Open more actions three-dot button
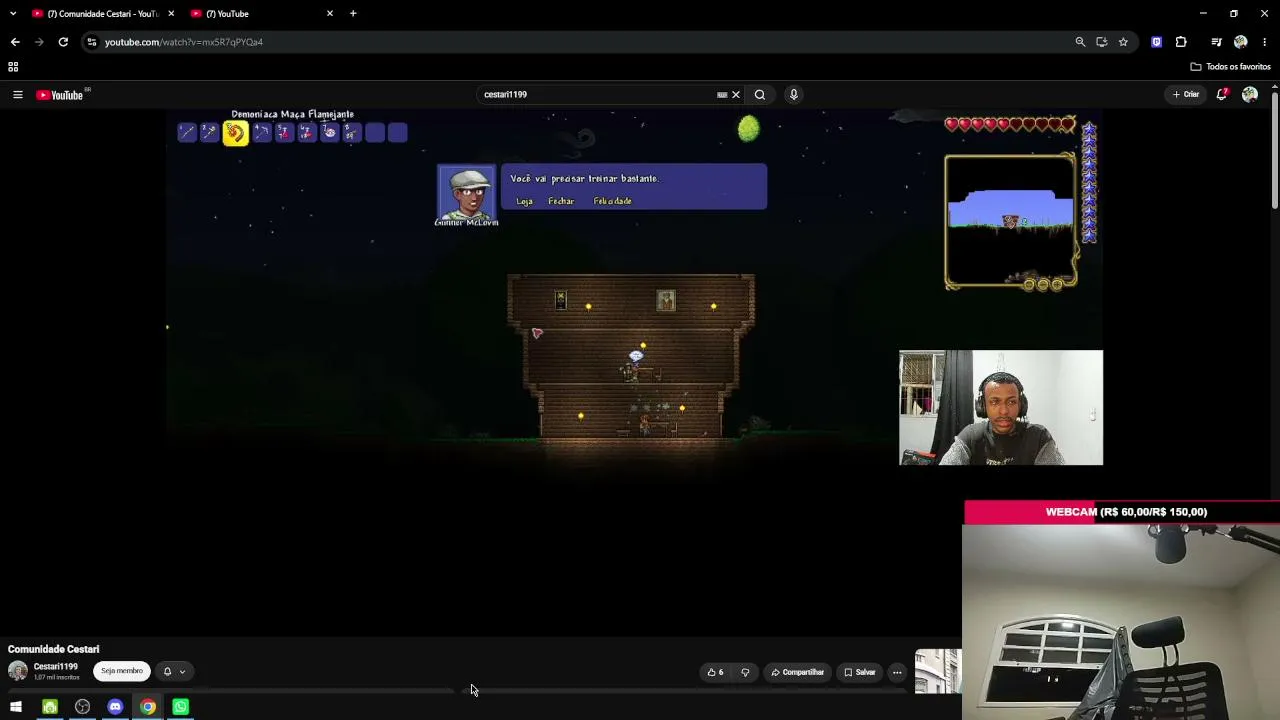This screenshot has width=1280, height=720. coord(897,672)
